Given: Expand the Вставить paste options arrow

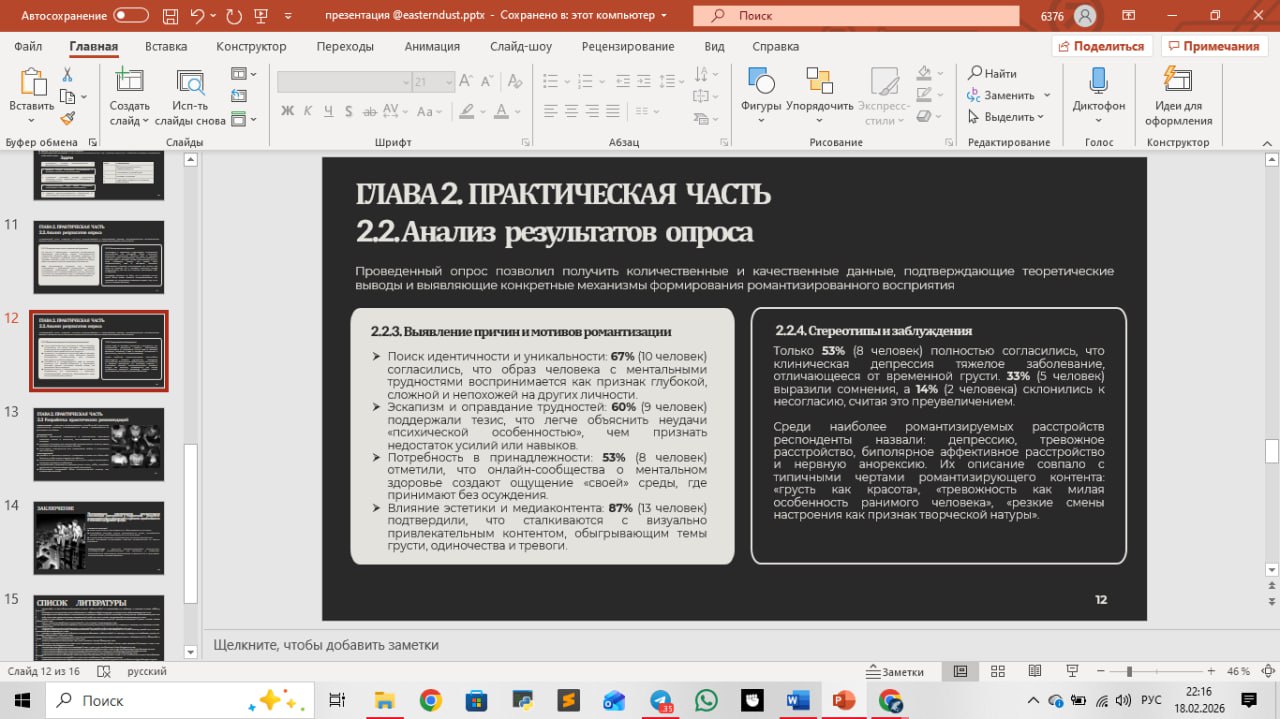Looking at the screenshot, I should tap(31, 120).
